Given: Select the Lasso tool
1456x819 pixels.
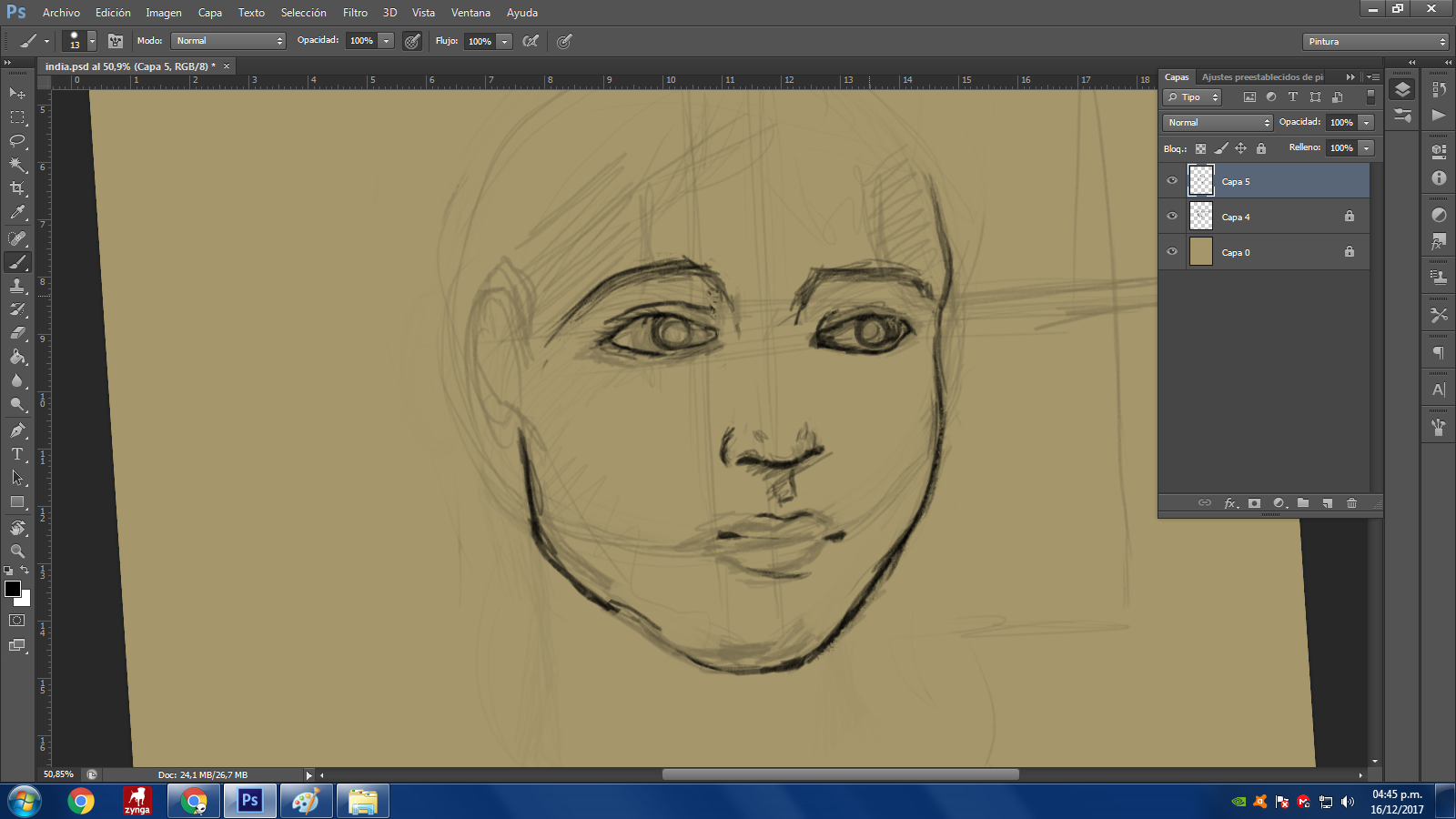Looking at the screenshot, I should [17, 141].
